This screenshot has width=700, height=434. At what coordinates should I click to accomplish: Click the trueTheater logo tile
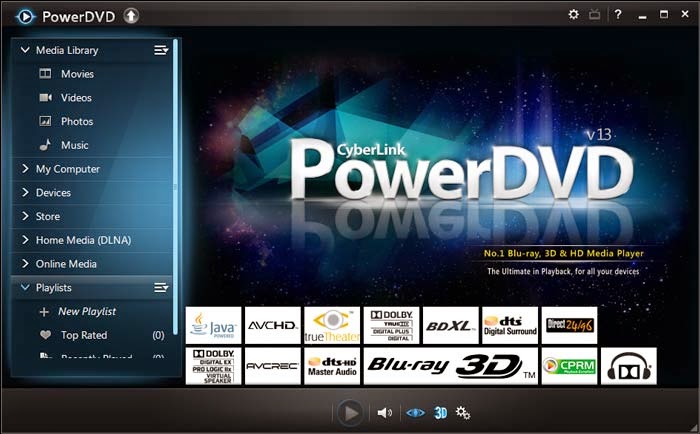tap(332, 325)
